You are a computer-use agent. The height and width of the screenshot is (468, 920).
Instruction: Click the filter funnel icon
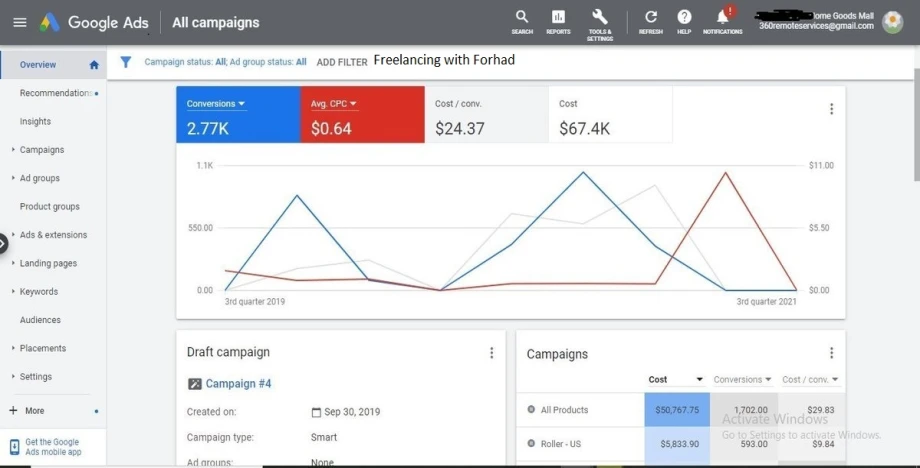pyautogui.click(x=126, y=62)
